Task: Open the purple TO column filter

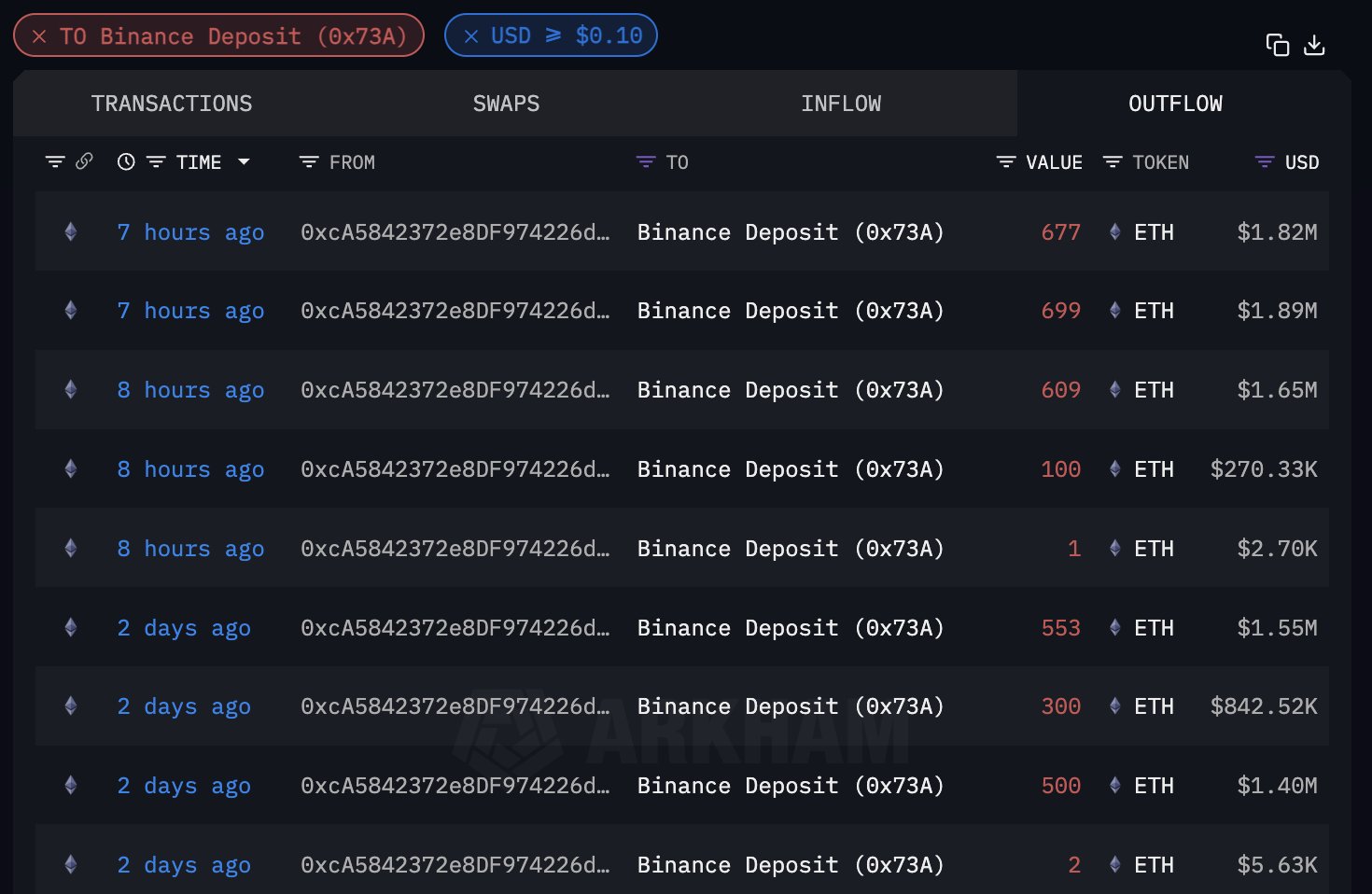Action: [646, 162]
